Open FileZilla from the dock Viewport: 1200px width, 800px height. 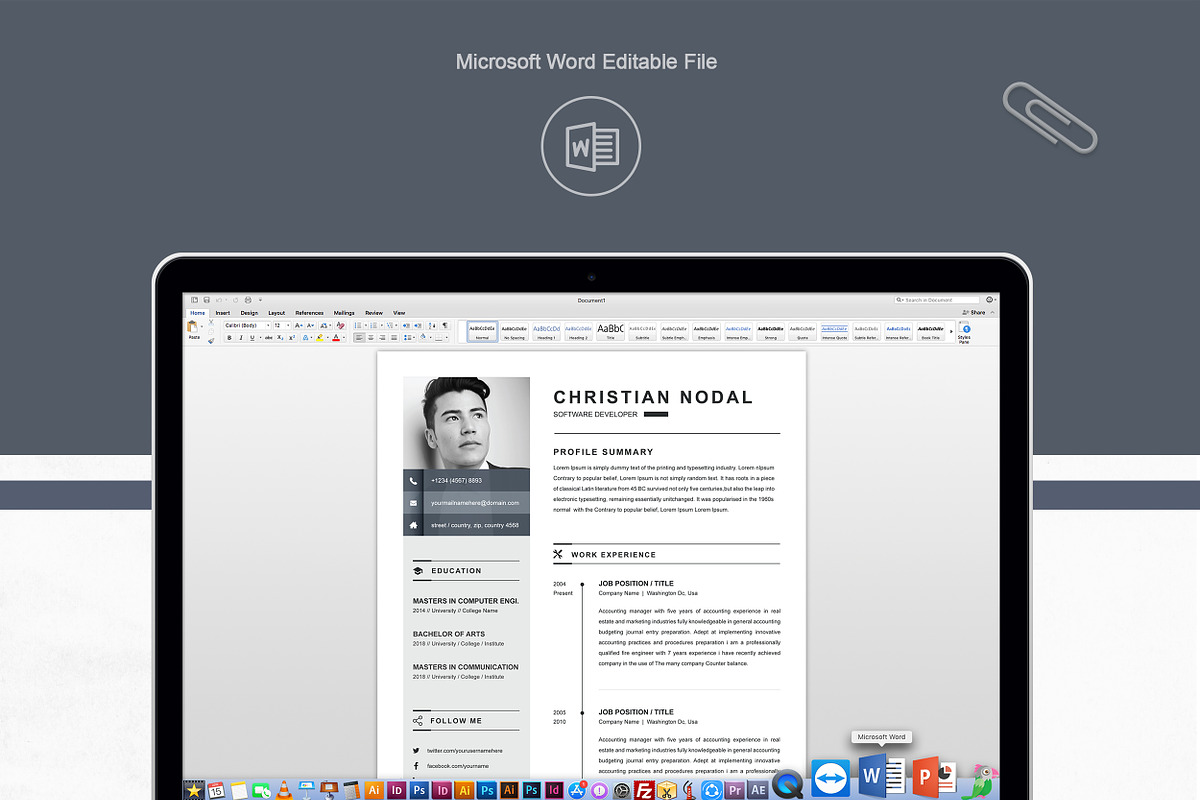(x=645, y=790)
